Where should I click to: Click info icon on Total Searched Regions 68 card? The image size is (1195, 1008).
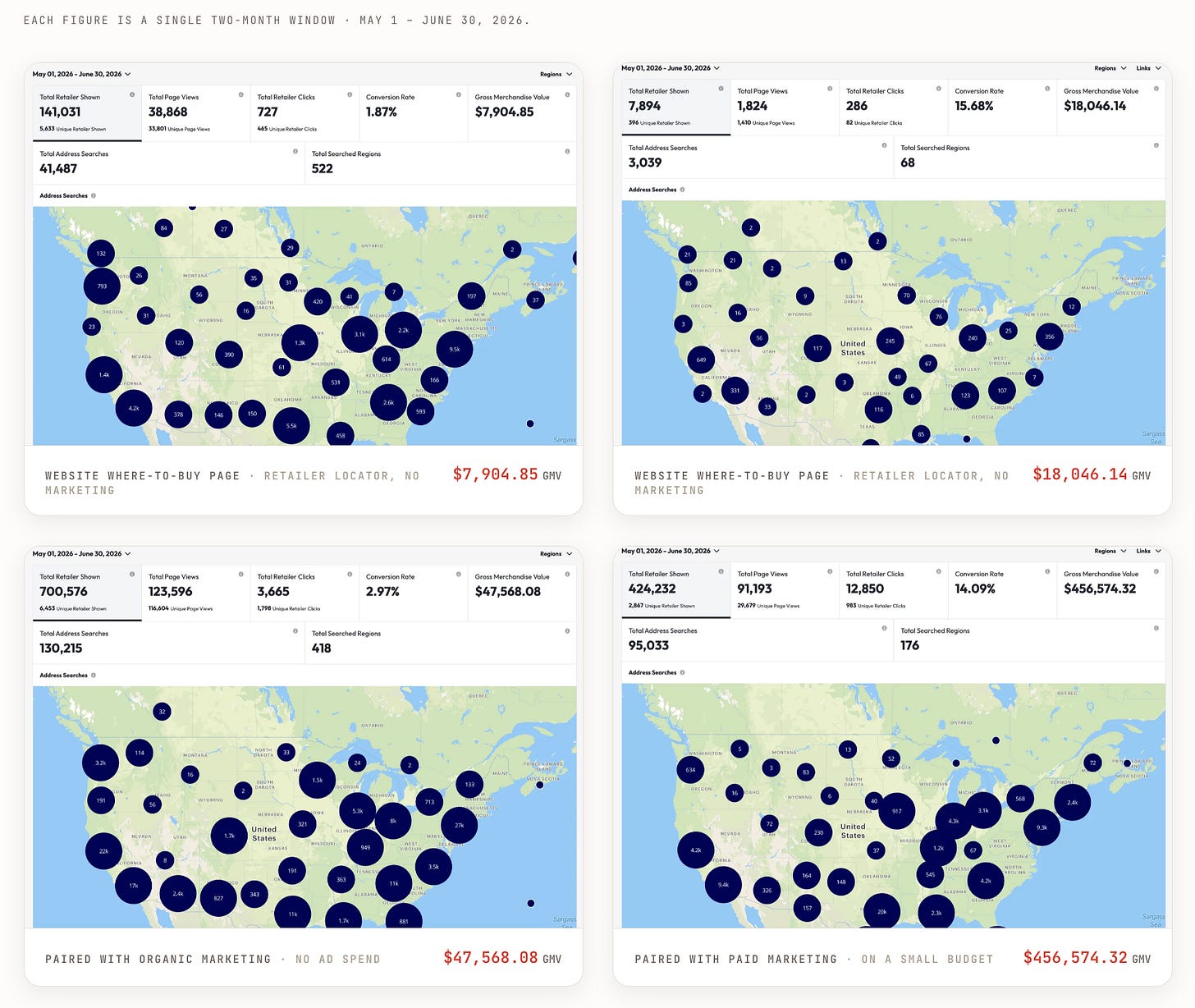(1156, 145)
